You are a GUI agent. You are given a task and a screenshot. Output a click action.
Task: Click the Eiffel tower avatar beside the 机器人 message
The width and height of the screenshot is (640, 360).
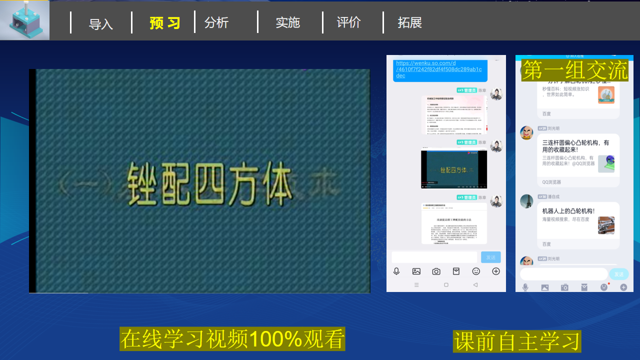pos(527,201)
